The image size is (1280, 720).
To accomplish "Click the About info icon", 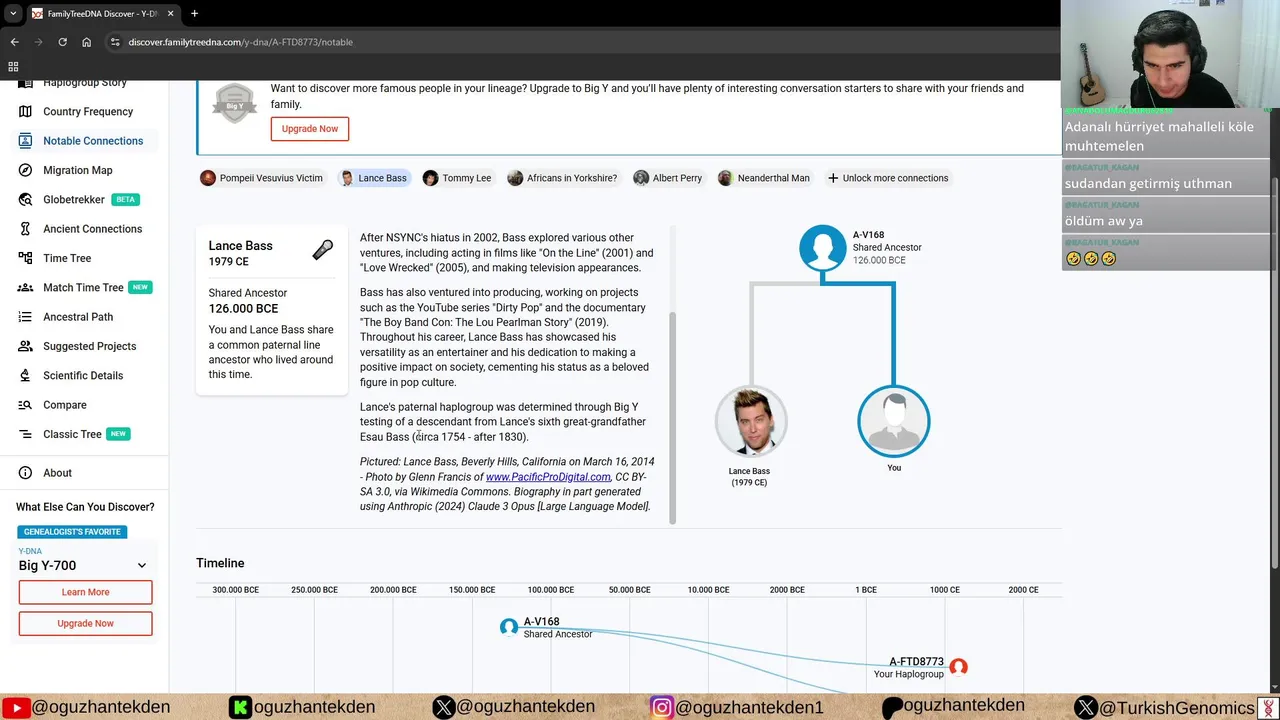I will point(25,473).
